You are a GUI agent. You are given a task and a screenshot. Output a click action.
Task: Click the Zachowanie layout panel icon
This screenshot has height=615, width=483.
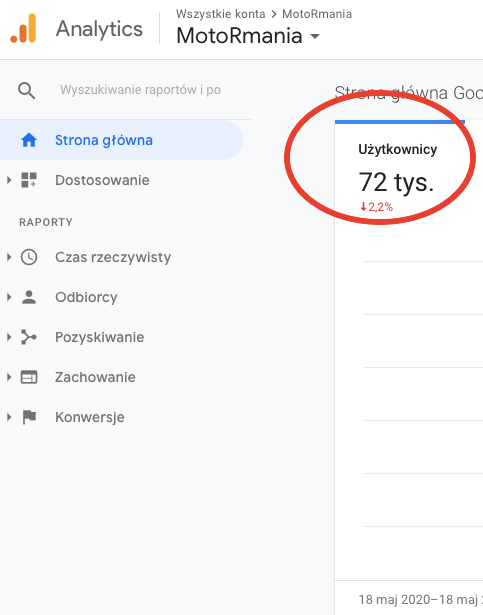[x=29, y=377]
